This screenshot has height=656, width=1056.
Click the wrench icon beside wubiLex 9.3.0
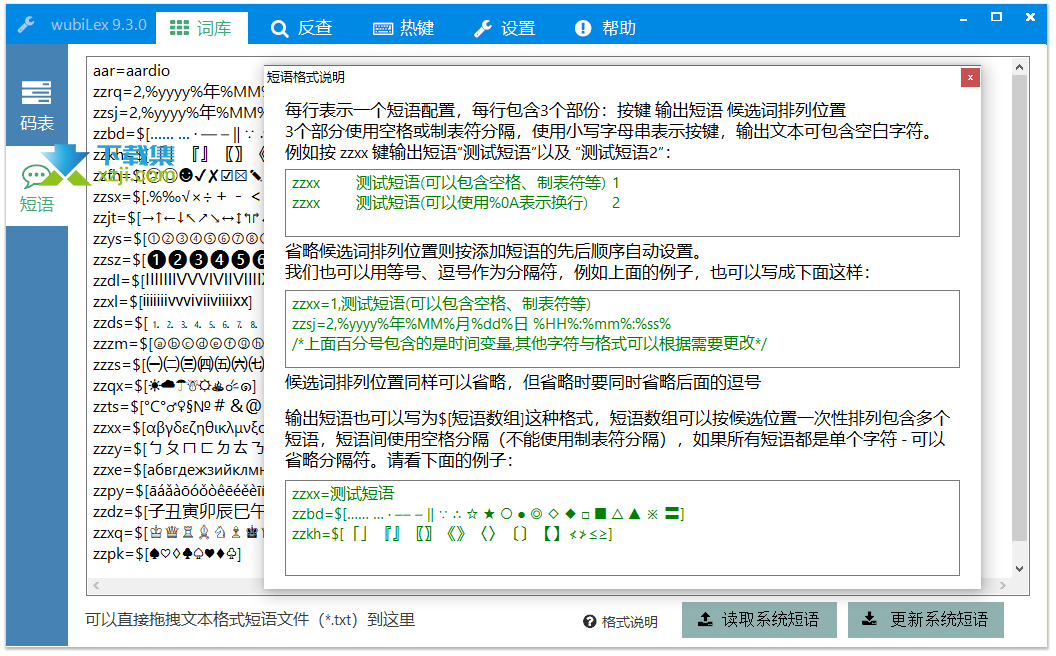(x=26, y=25)
